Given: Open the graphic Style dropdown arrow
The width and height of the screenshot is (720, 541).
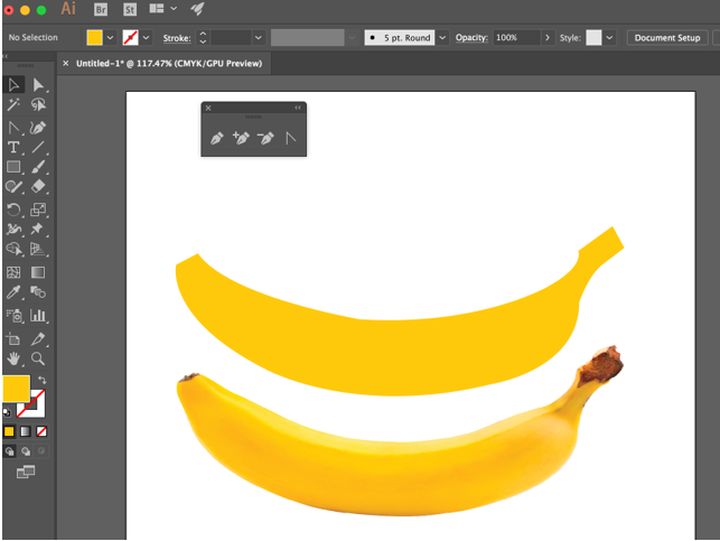Looking at the screenshot, I should [609, 38].
